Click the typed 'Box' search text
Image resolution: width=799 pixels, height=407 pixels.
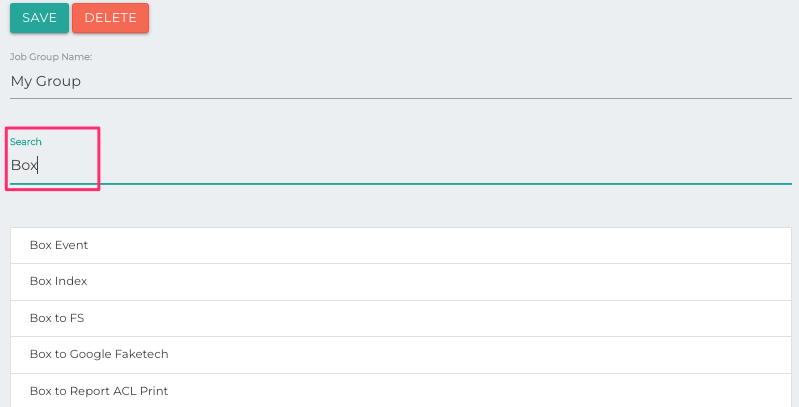[24, 166]
